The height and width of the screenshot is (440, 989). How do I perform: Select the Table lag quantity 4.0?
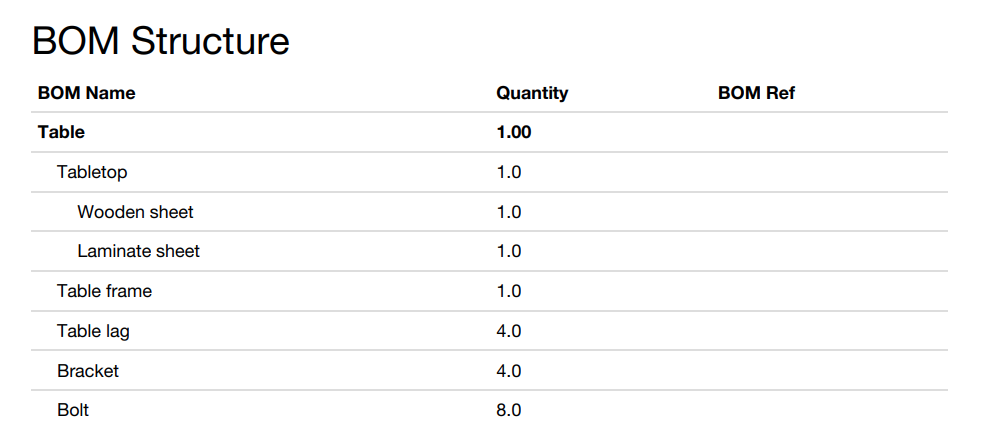[509, 331]
